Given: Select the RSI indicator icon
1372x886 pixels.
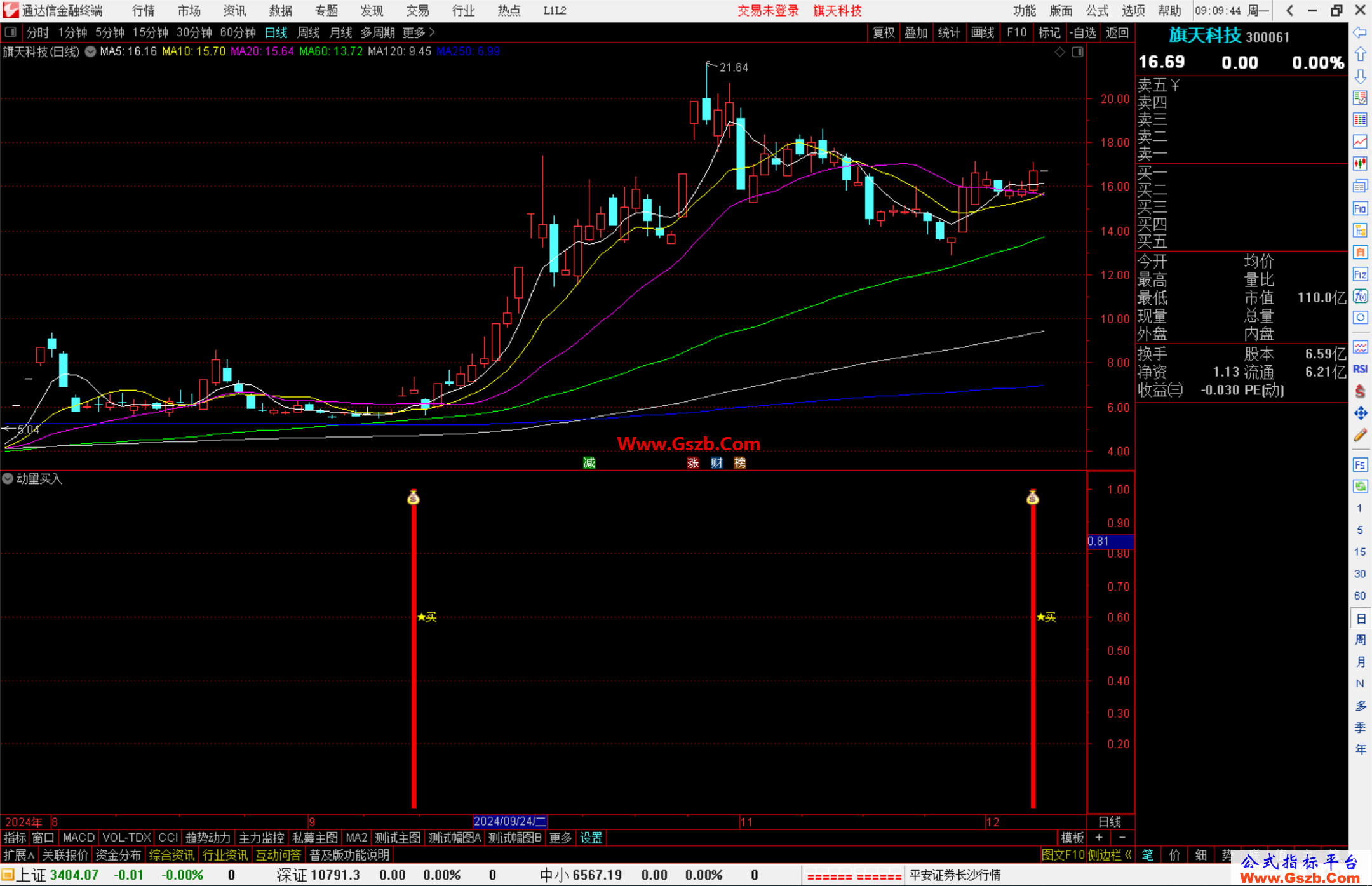Looking at the screenshot, I should 1360,369.
